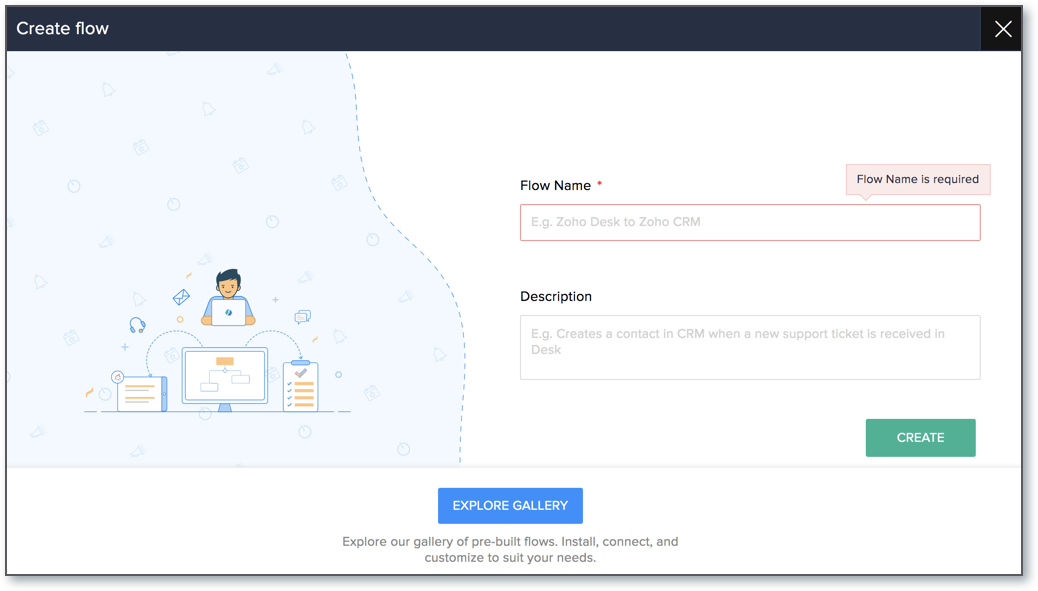Click the Flow Name input field
The image size is (1038, 591).
pos(750,222)
